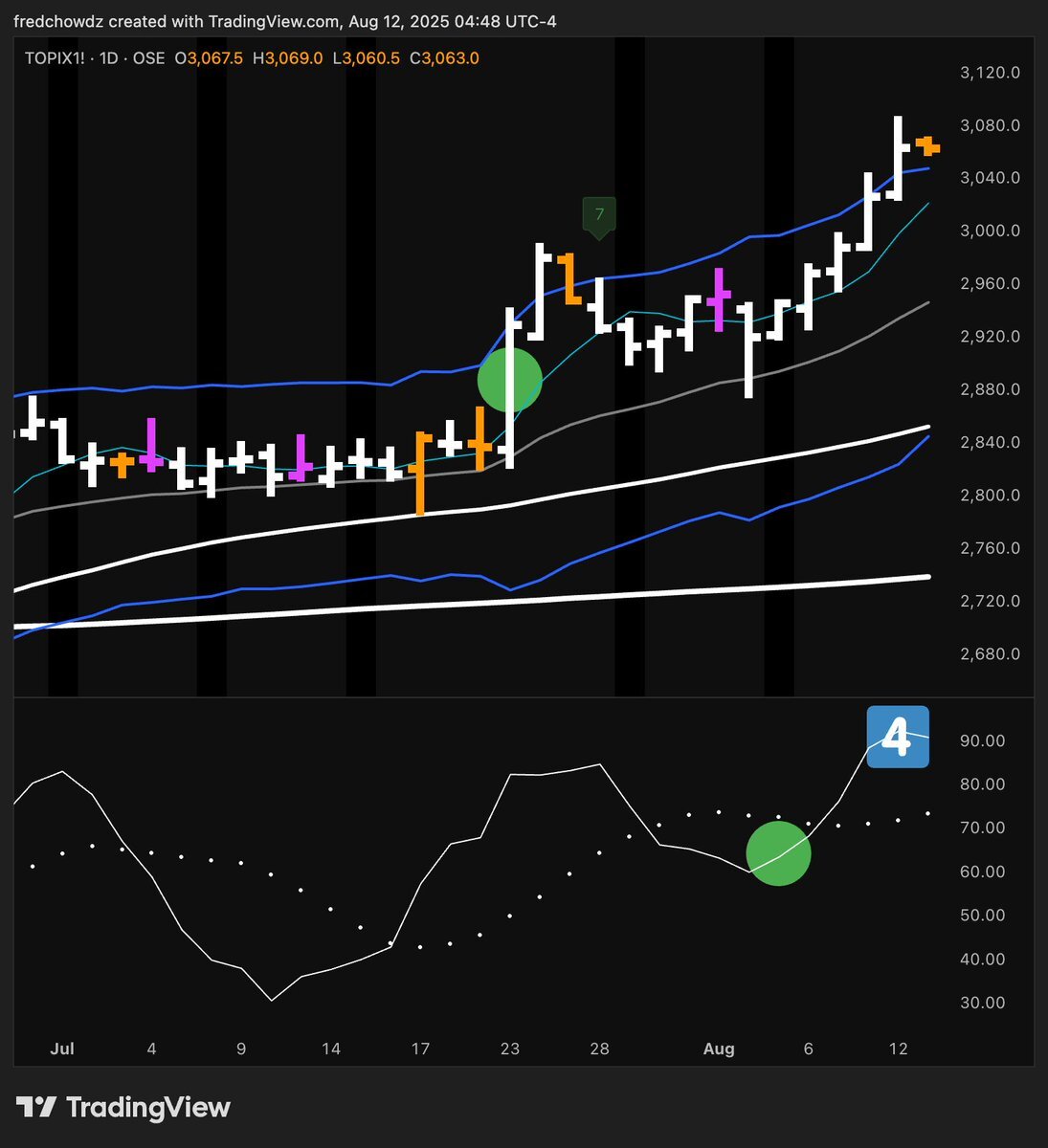Click the 9 date label on time axis
Viewport: 1048px width, 1148px height.
pyautogui.click(x=241, y=1049)
